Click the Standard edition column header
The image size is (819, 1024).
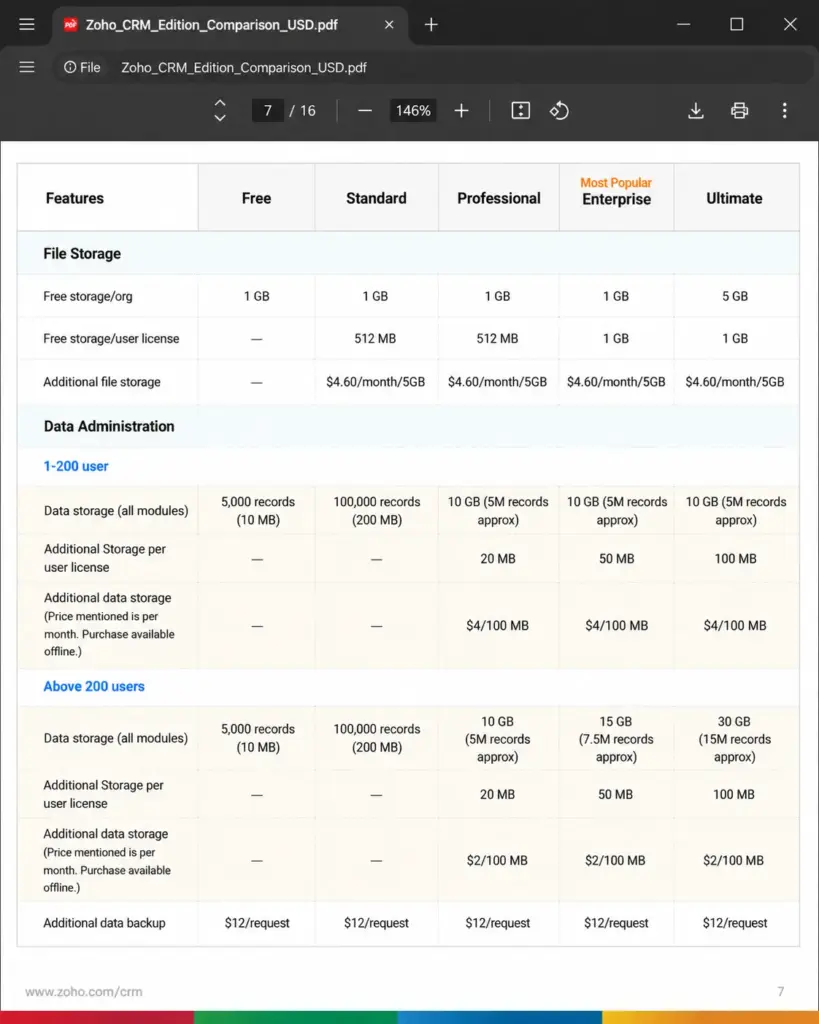point(376,199)
